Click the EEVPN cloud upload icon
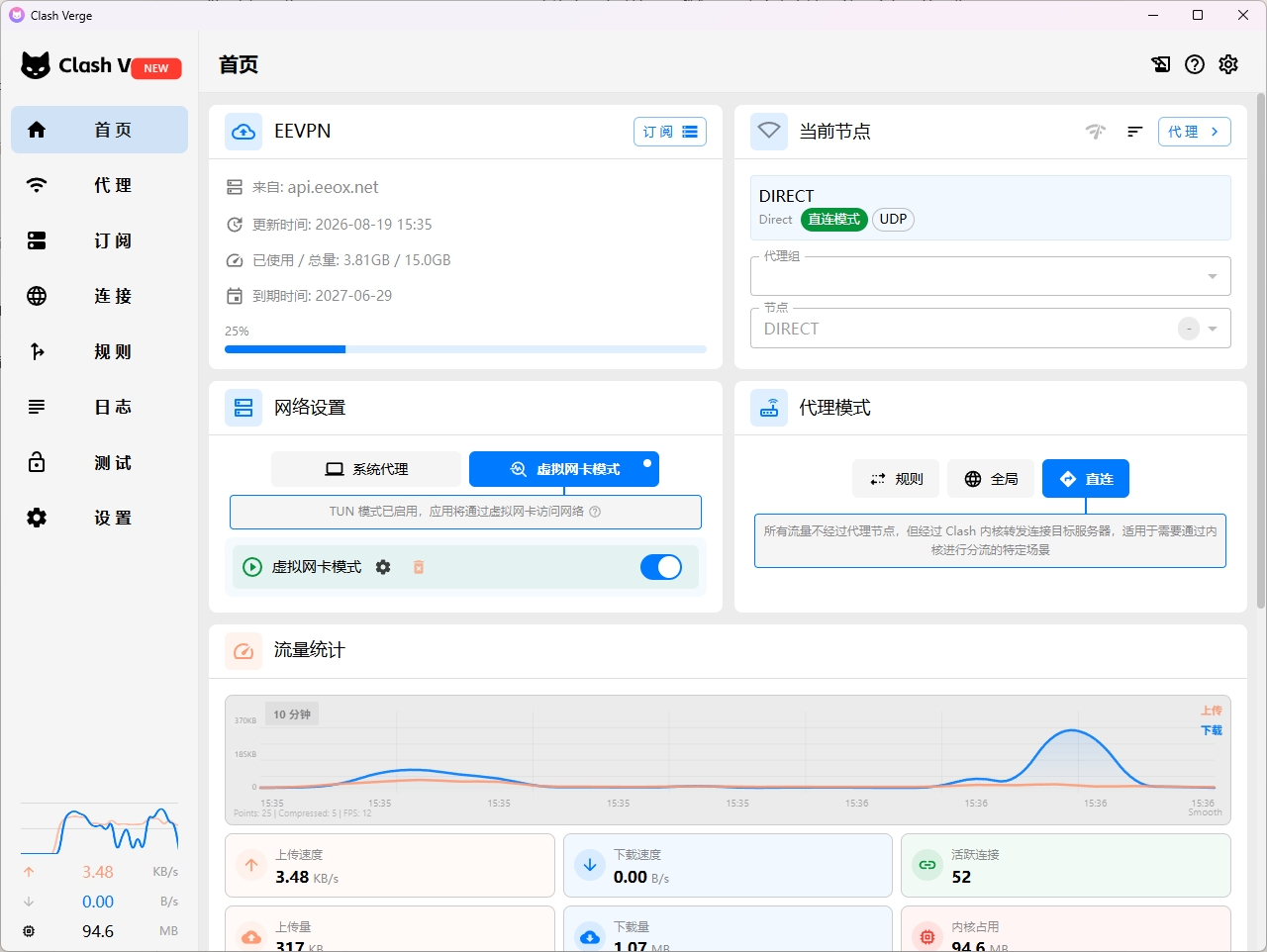Image resolution: width=1267 pixels, height=952 pixels. click(244, 132)
